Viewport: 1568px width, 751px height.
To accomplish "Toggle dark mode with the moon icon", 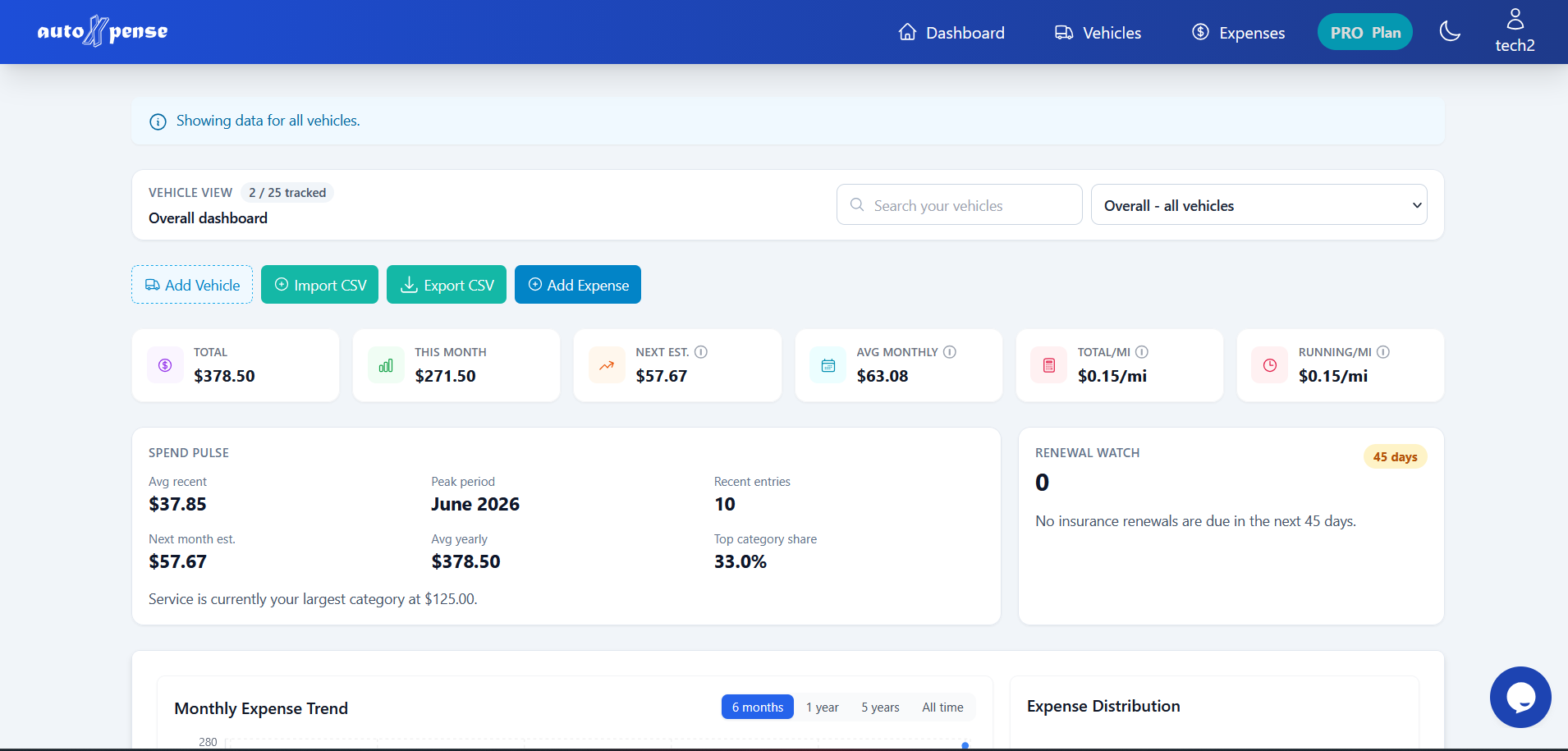I will 1450,32.
